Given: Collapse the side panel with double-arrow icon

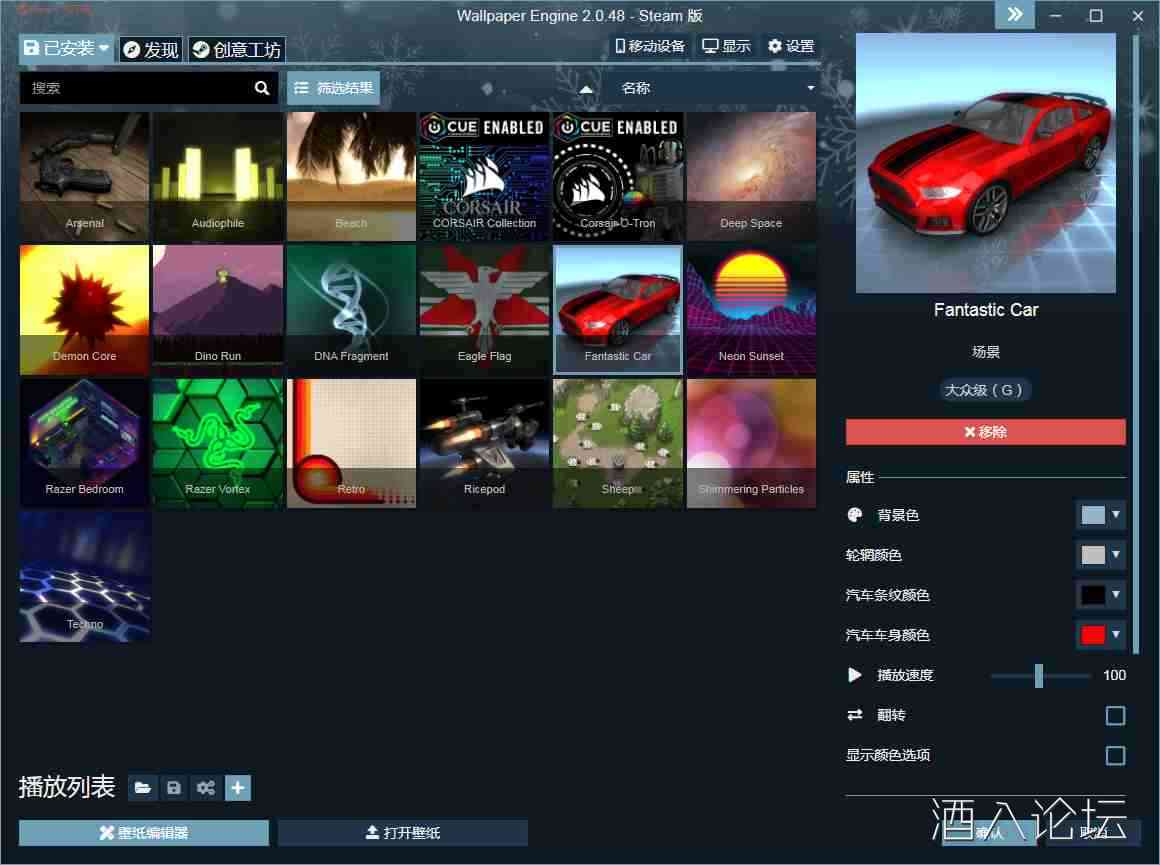Looking at the screenshot, I should pyautogui.click(x=1014, y=15).
